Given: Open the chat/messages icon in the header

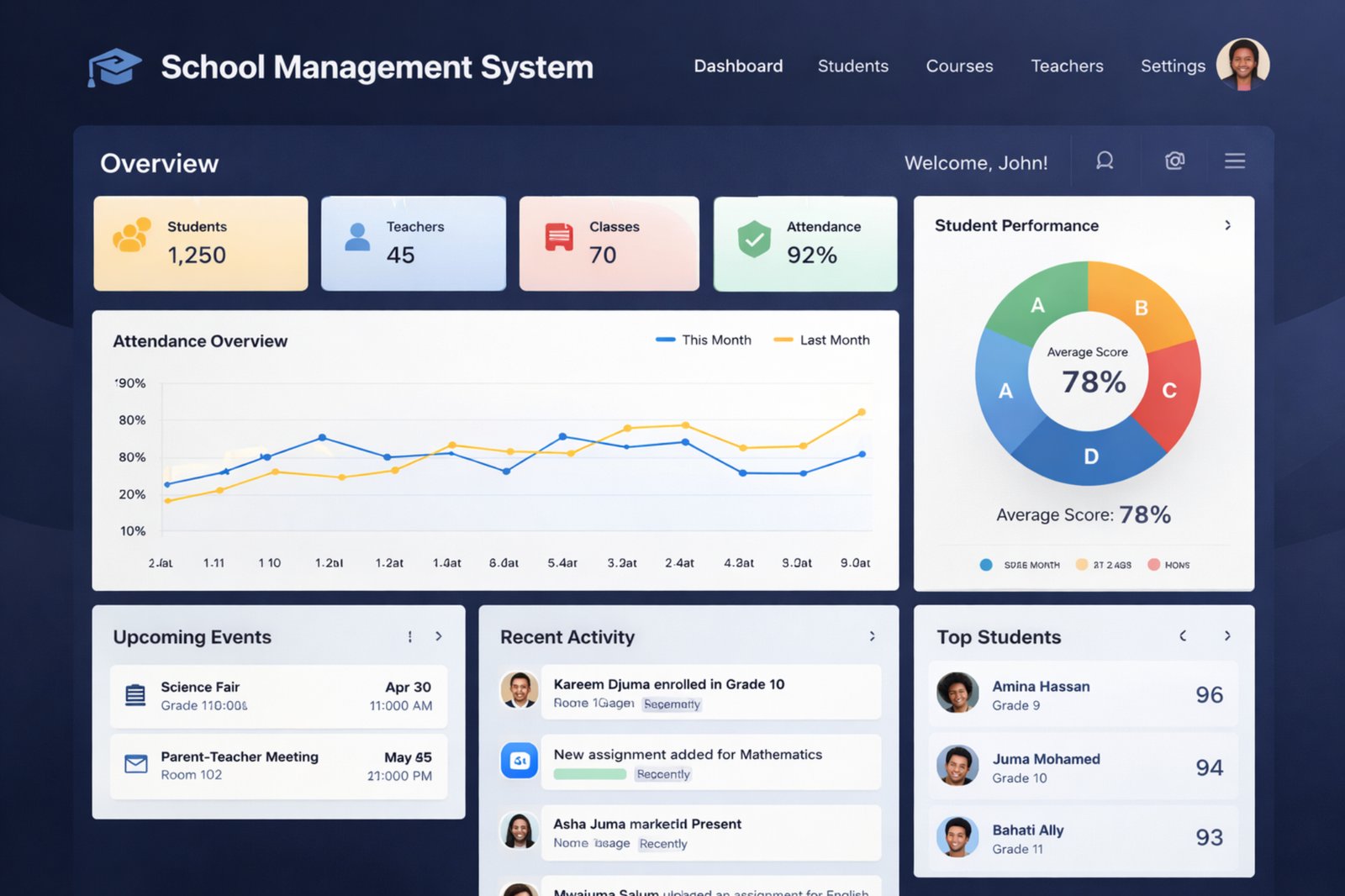Looking at the screenshot, I should coord(1105,161).
